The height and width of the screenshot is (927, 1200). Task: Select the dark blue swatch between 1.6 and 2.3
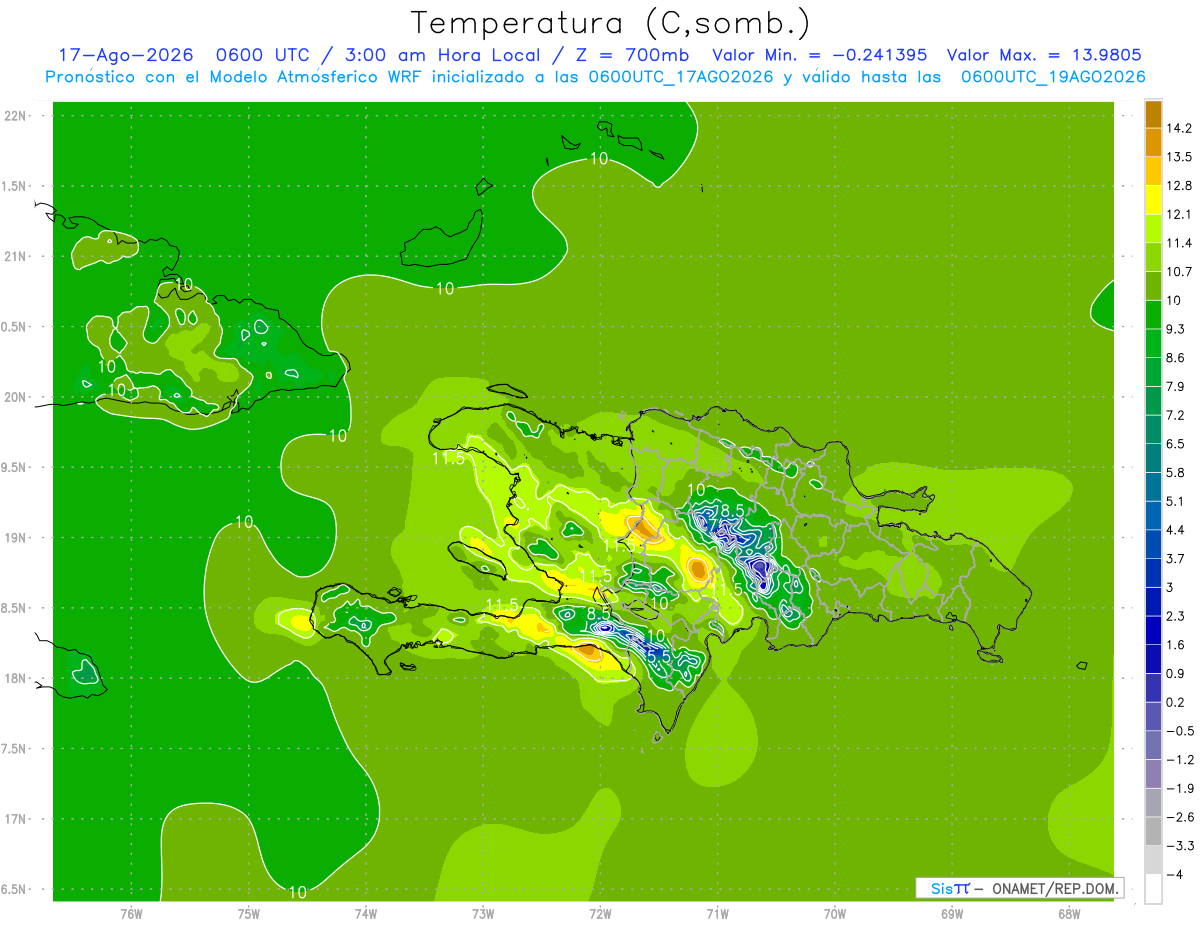click(x=1153, y=630)
